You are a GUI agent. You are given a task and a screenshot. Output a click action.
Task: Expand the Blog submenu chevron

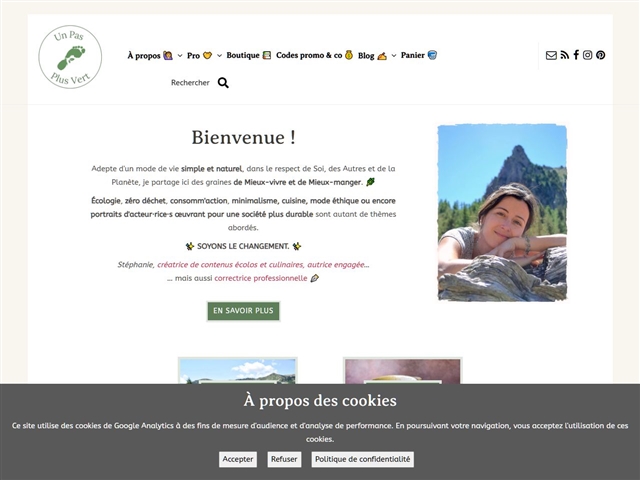click(x=394, y=56)
